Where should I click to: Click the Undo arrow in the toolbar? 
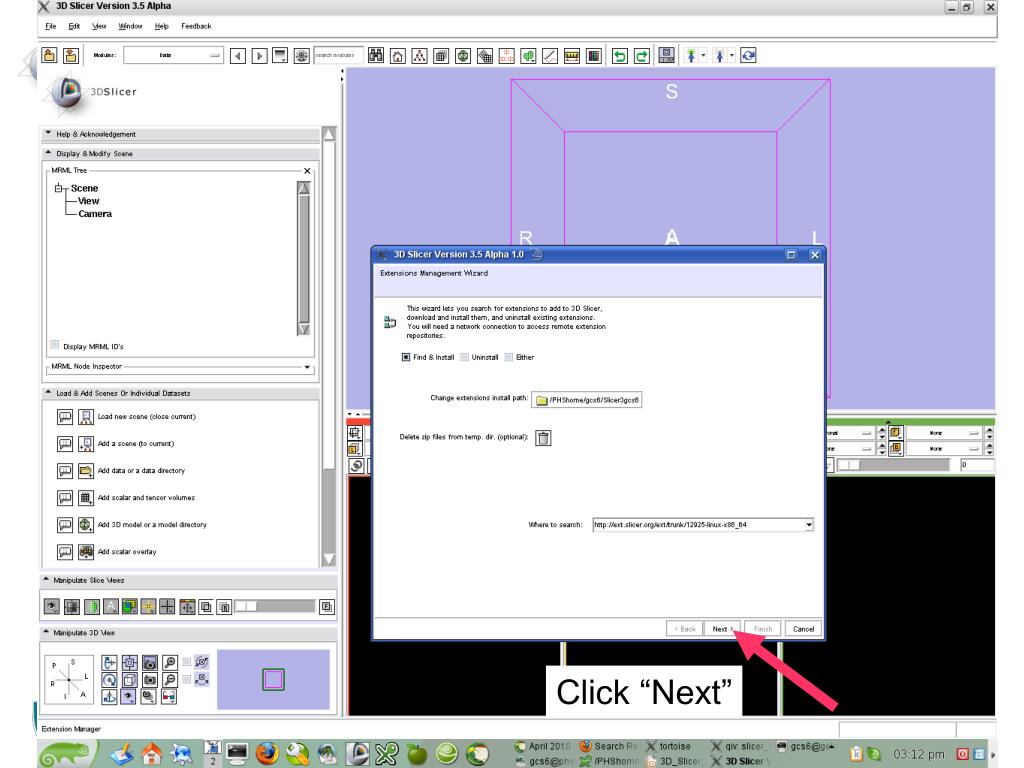[x=620, y=56]
